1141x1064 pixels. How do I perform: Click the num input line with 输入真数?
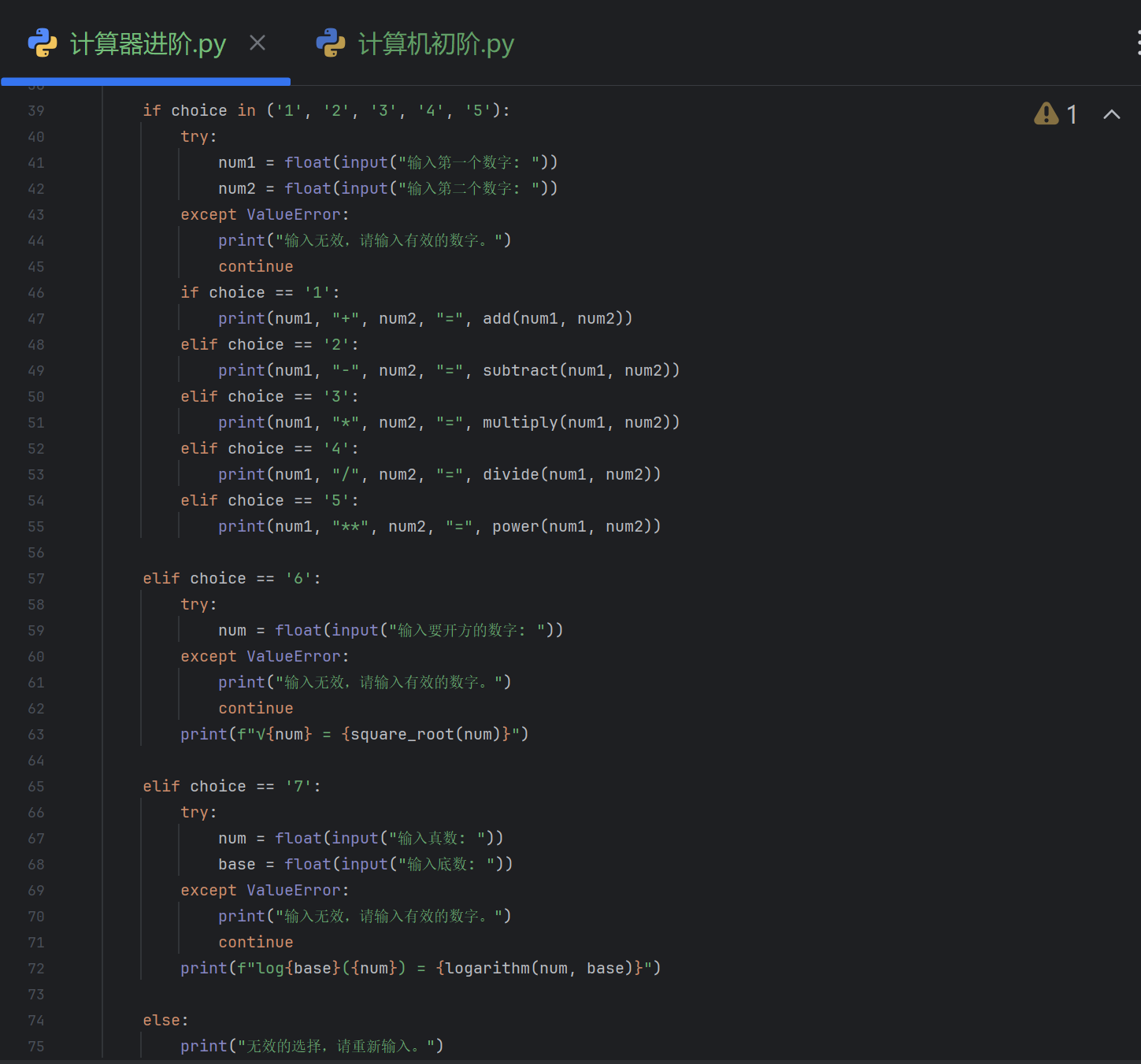pyautogui.click(x=361, y=838)
